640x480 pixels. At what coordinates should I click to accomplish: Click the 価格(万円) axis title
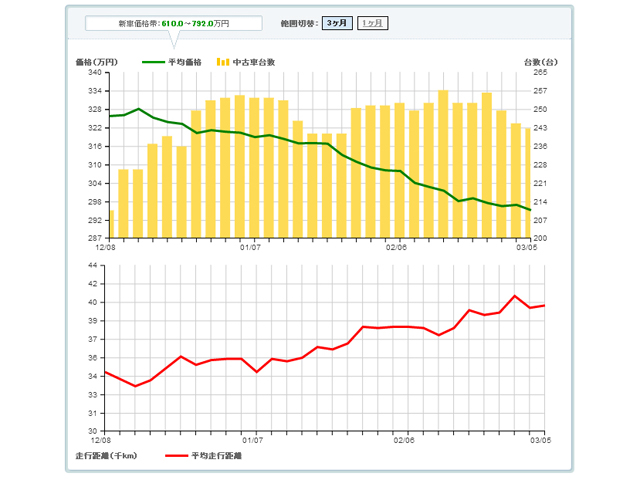pos(97,62)
